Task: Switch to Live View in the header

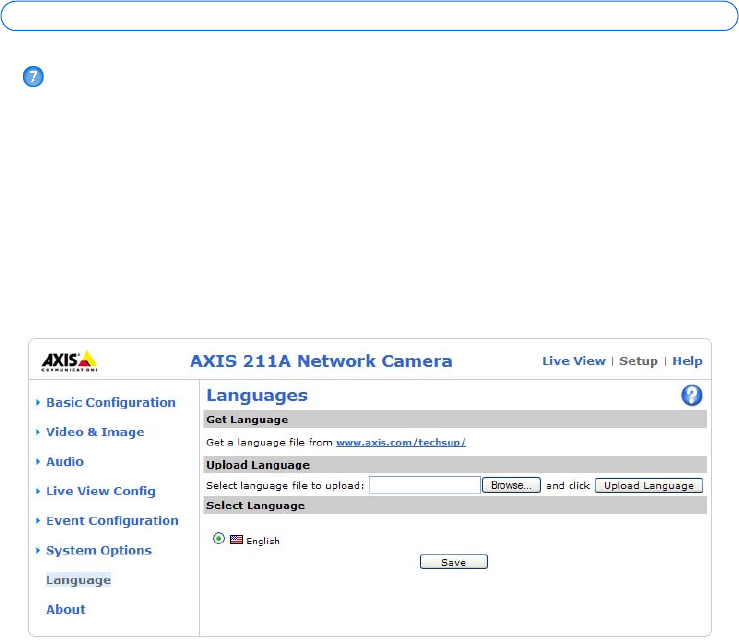Action: 573,361
